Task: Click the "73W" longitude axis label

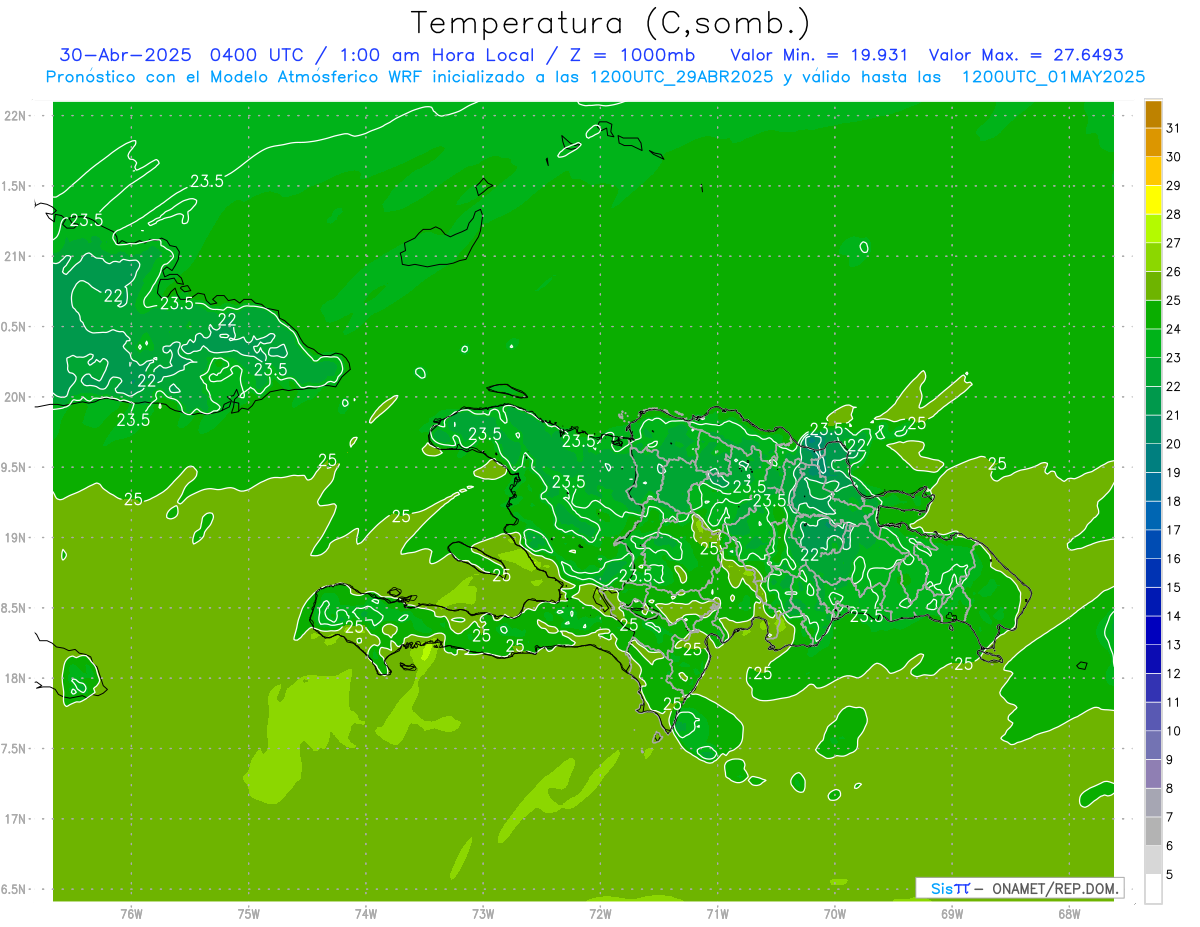Action: click(483, 914)
